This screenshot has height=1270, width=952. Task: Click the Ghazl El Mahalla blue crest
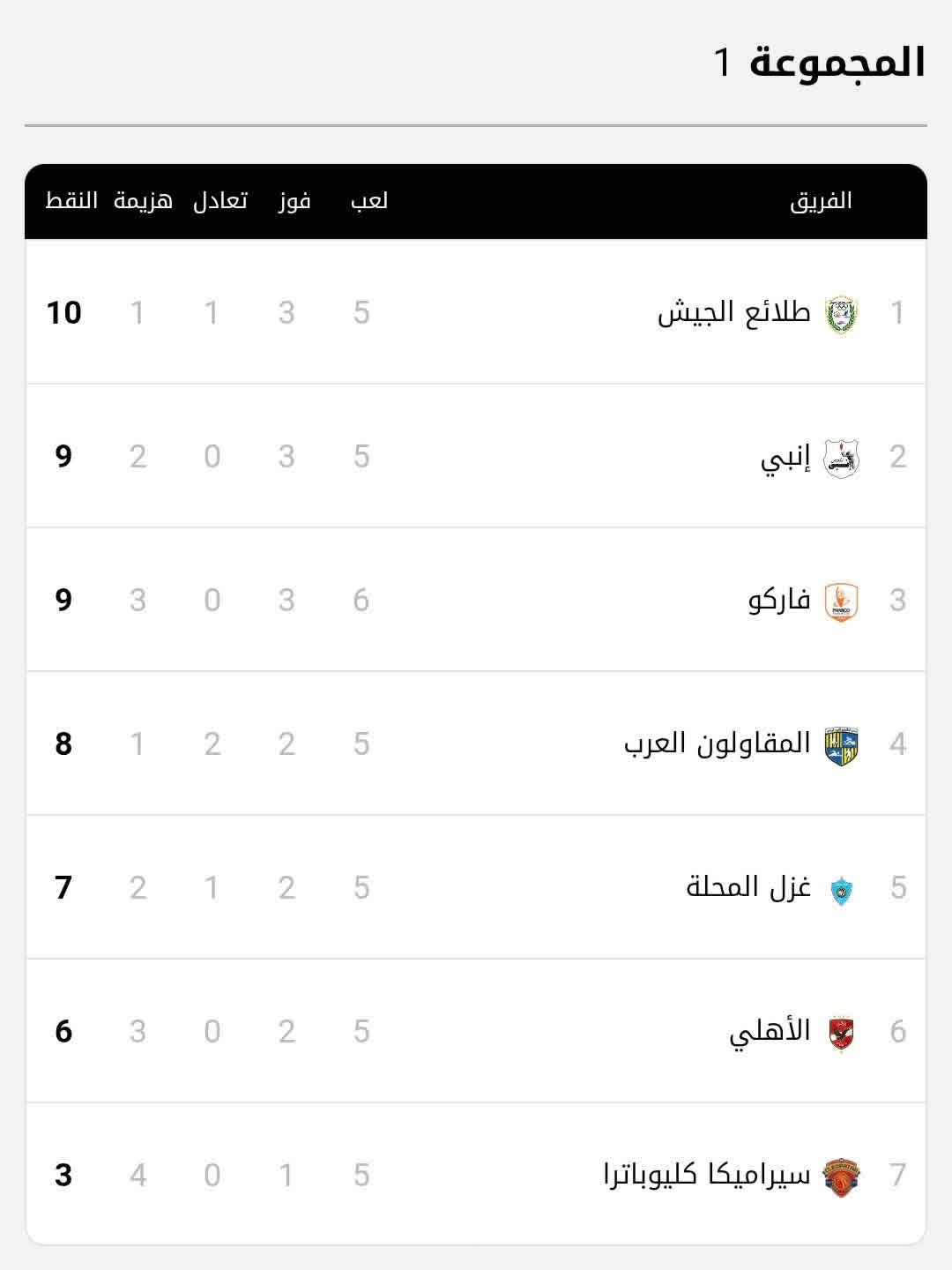(841, 890)
